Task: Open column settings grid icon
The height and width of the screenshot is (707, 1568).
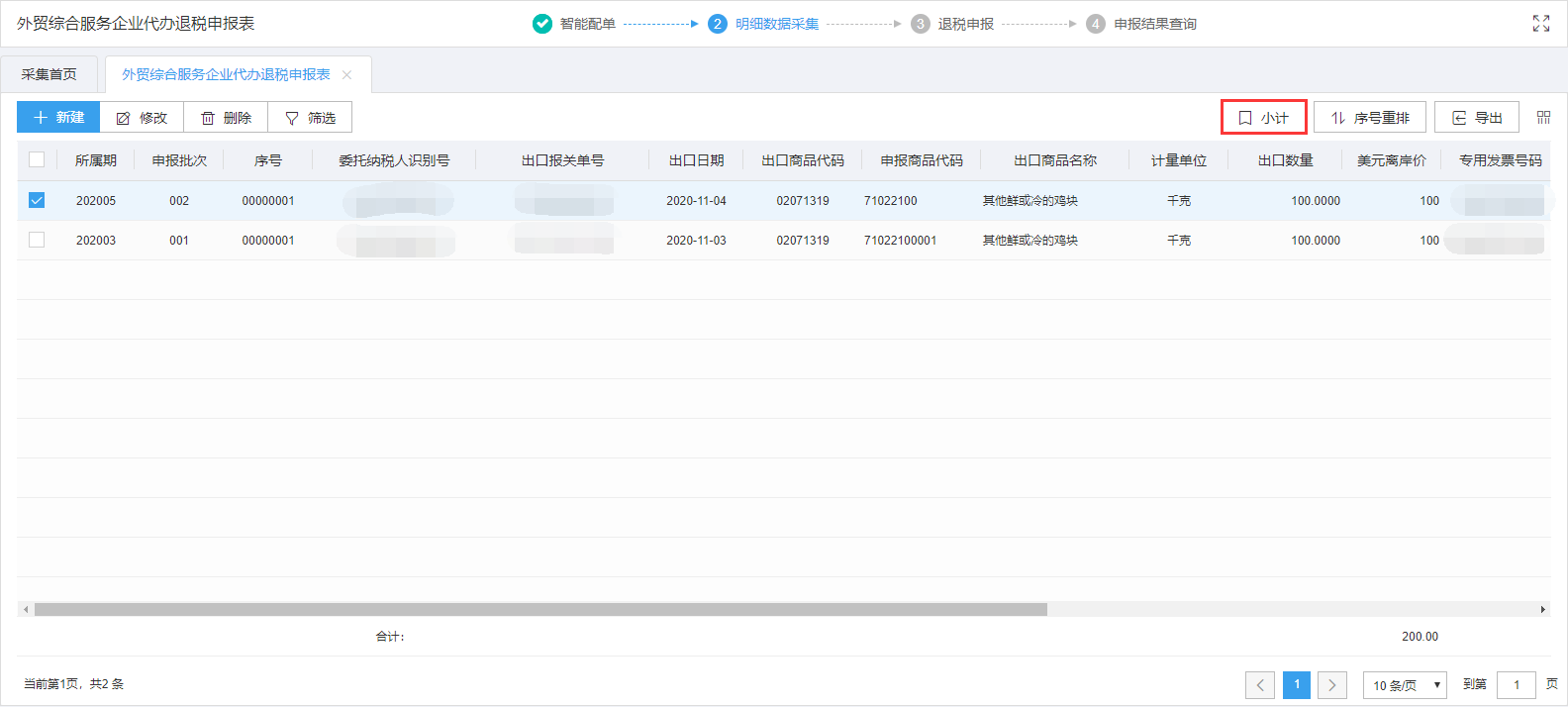Action: point(1543,118)
